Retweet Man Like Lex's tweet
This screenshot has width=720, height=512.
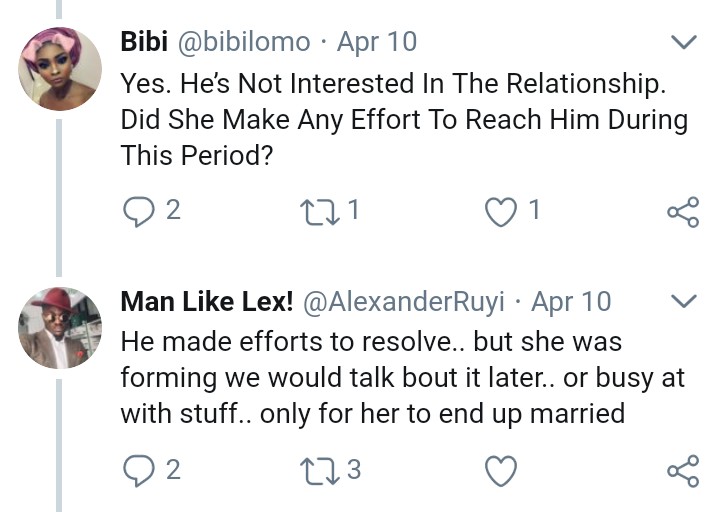tap(317, 469)
